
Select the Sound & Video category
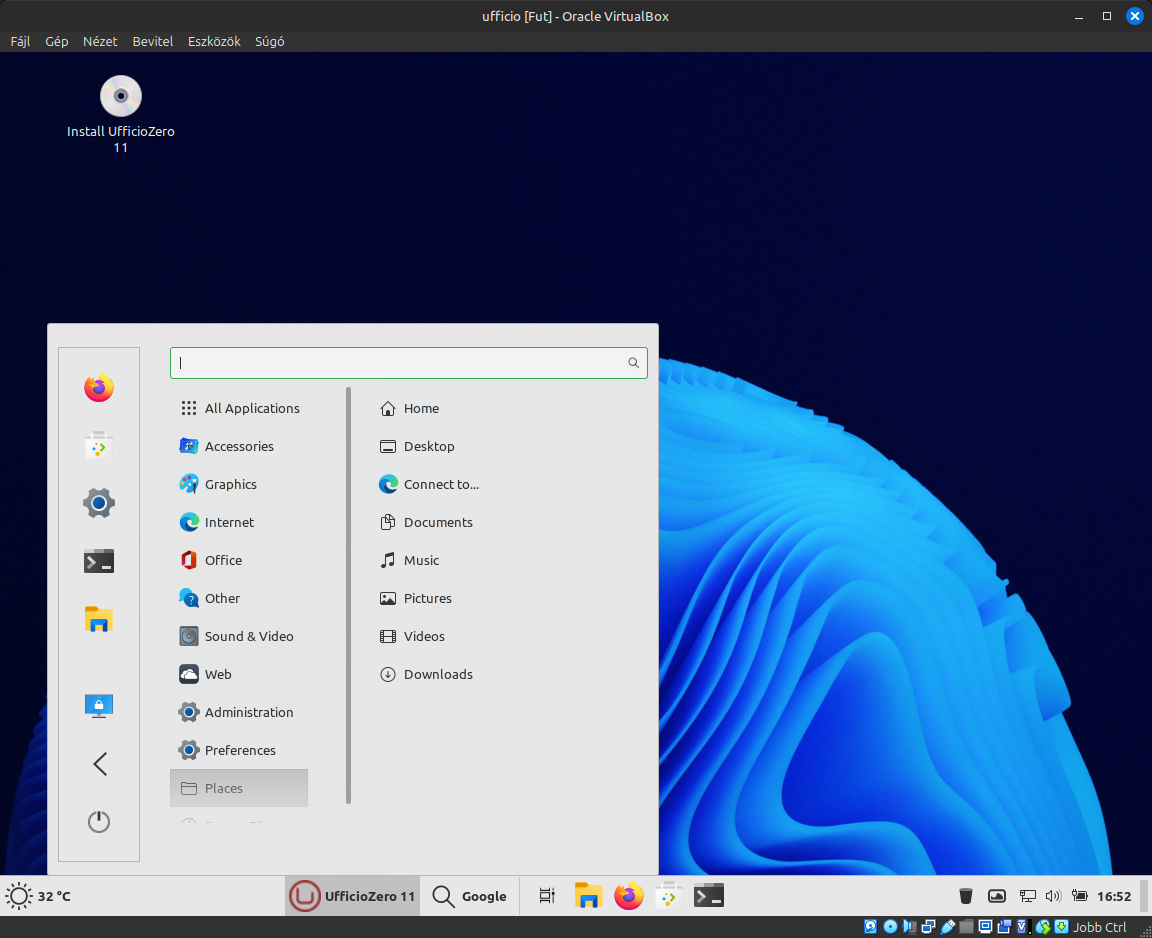(x=239, y=637)
